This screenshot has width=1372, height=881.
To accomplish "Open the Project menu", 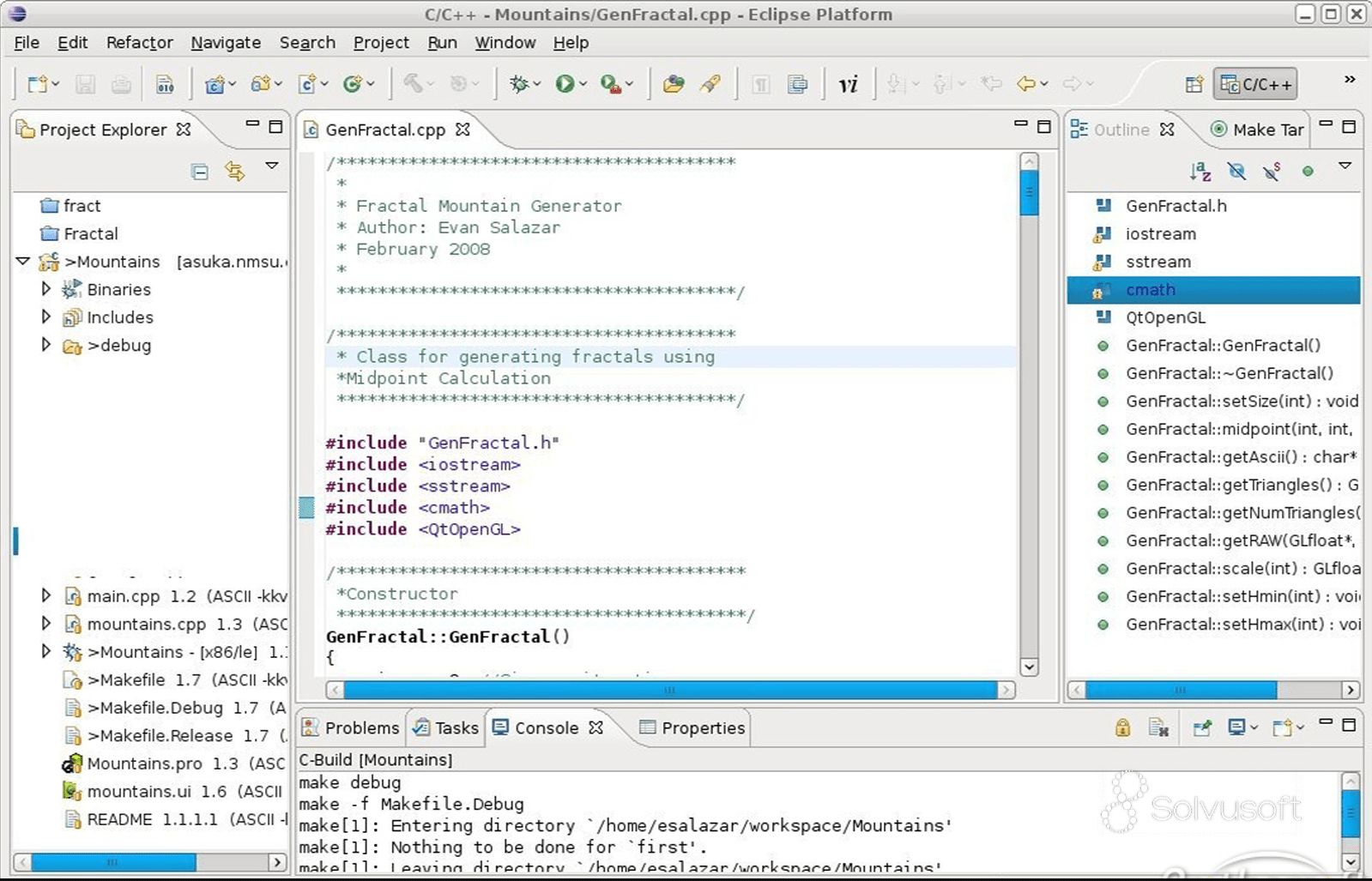I will (381, 43).
